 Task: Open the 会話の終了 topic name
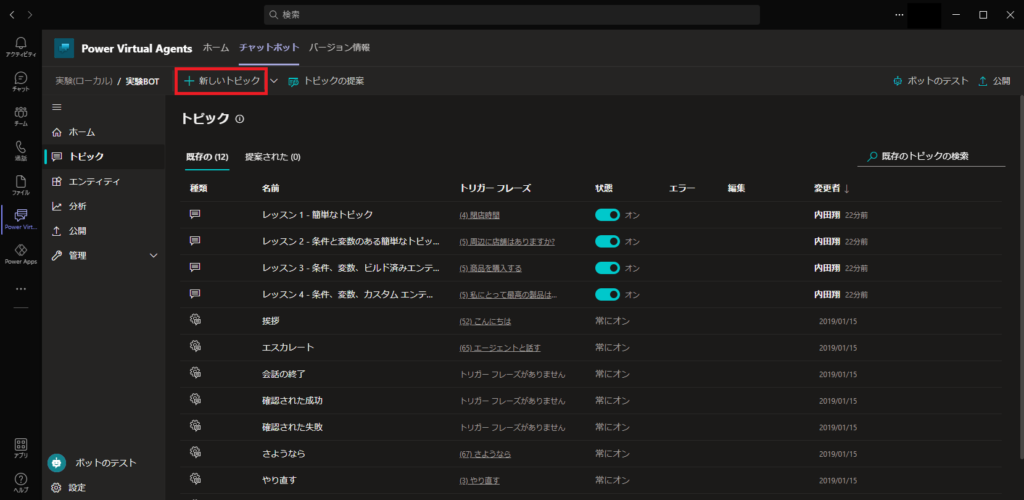click(x=283, y=374)
